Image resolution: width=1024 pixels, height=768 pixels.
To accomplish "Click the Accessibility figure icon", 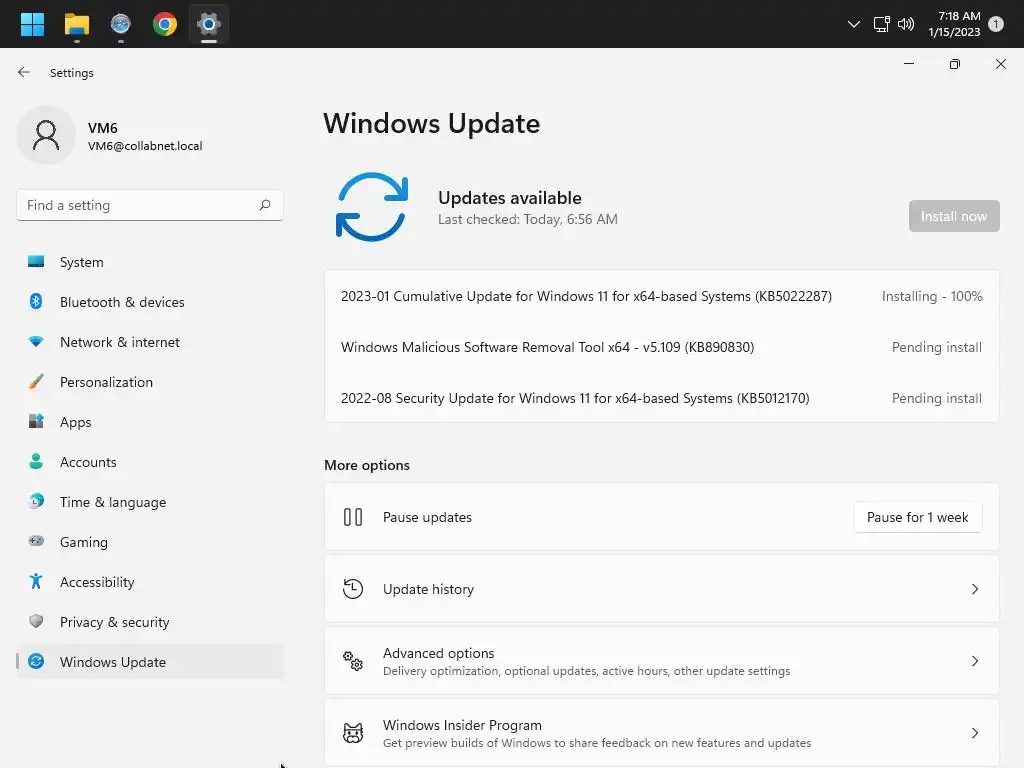I will (36, 581).
